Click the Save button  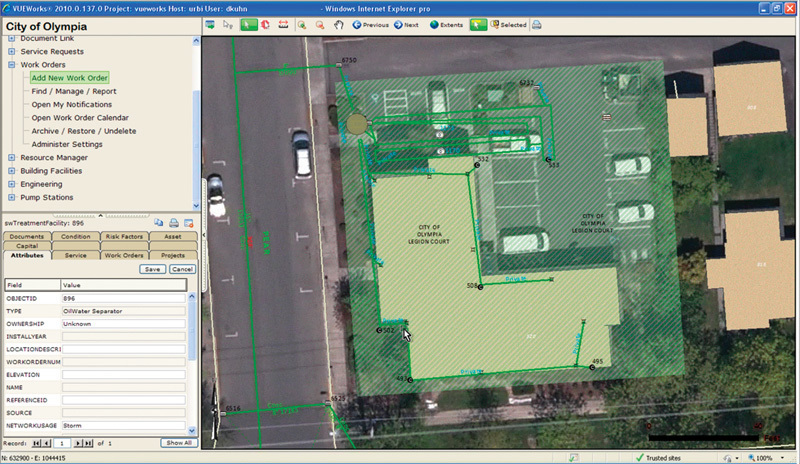tap(152, 269)
